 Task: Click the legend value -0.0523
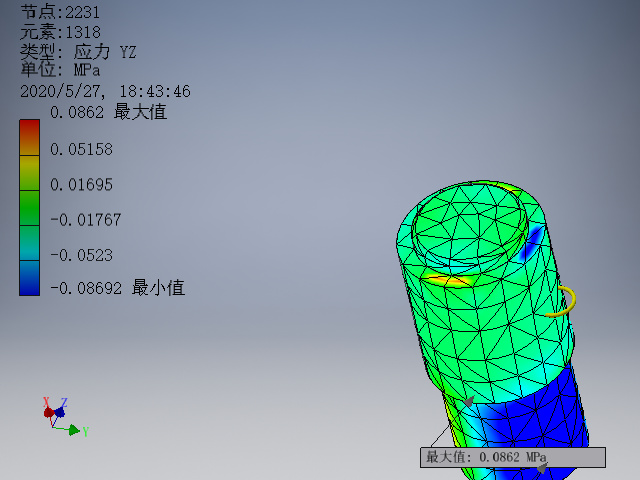pos(81,256)
